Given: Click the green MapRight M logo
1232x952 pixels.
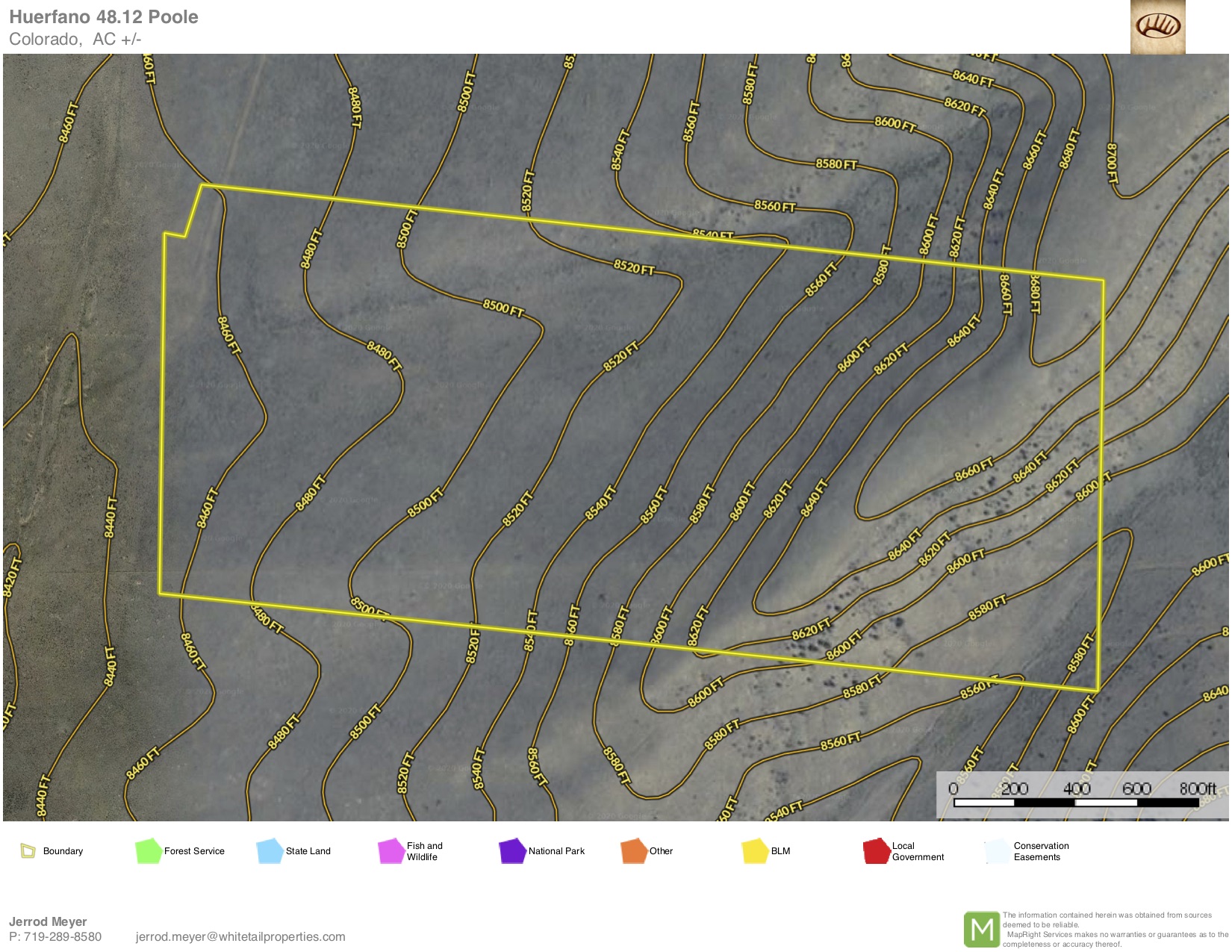Looking at the screenshot, I should [981, 930].
